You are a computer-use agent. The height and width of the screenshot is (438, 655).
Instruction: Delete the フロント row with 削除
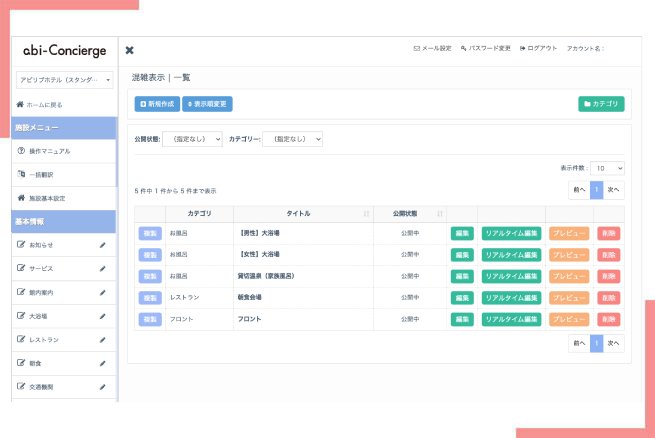pos(609,319)
